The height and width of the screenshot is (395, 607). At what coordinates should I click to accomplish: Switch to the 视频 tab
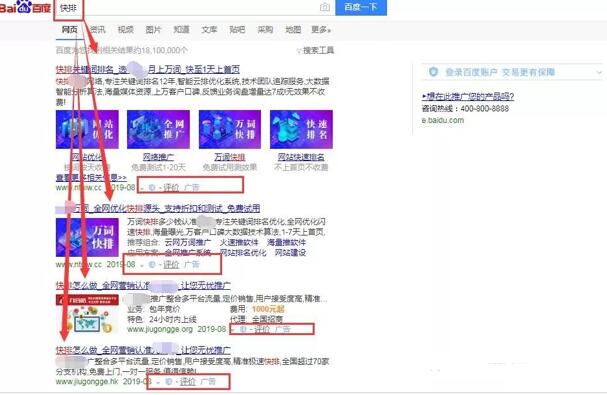pos(125,29)
